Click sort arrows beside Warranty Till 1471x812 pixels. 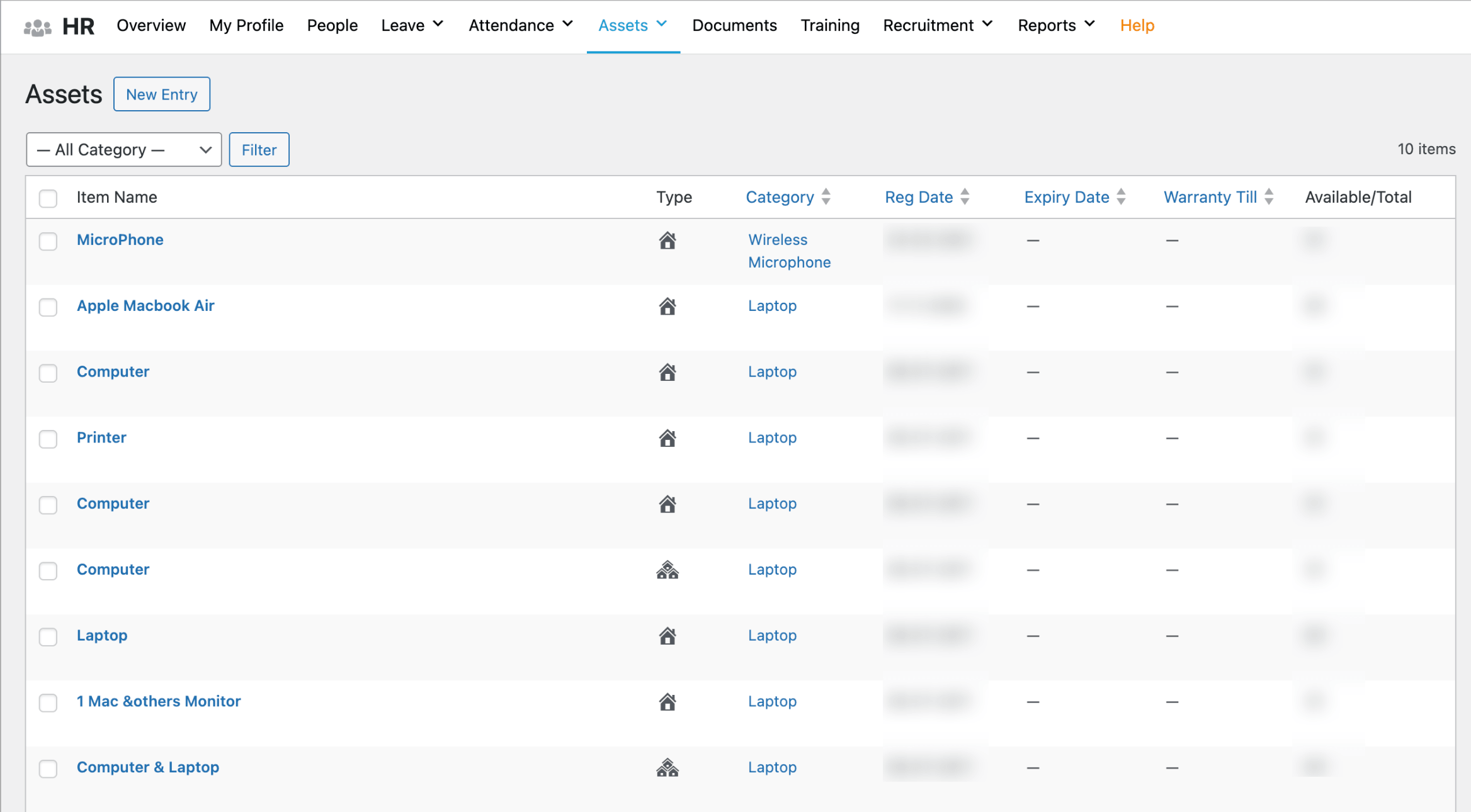pyautogui.click(x=1269, y=197)
